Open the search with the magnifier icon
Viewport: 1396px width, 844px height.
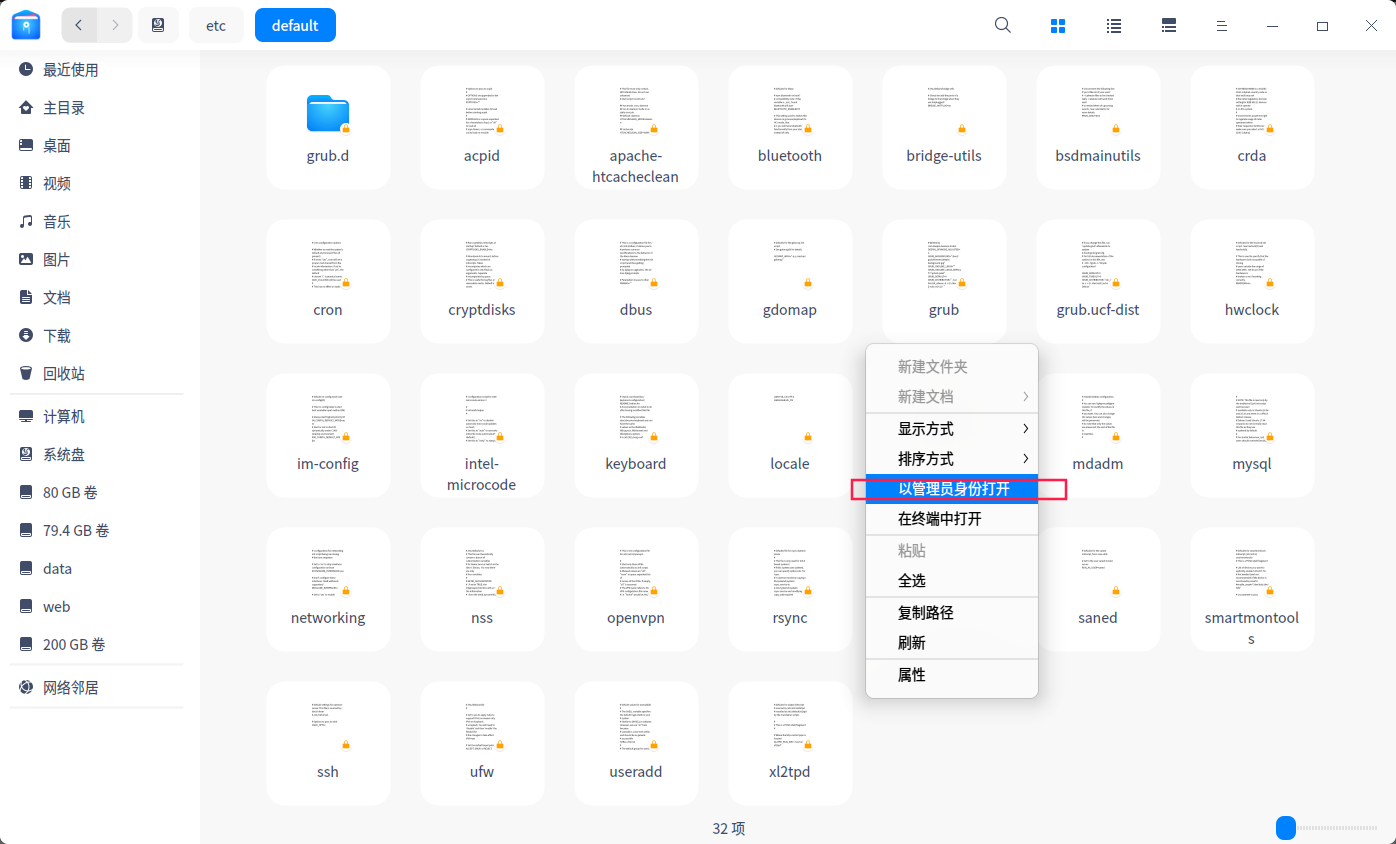[x=1002, y=25]
